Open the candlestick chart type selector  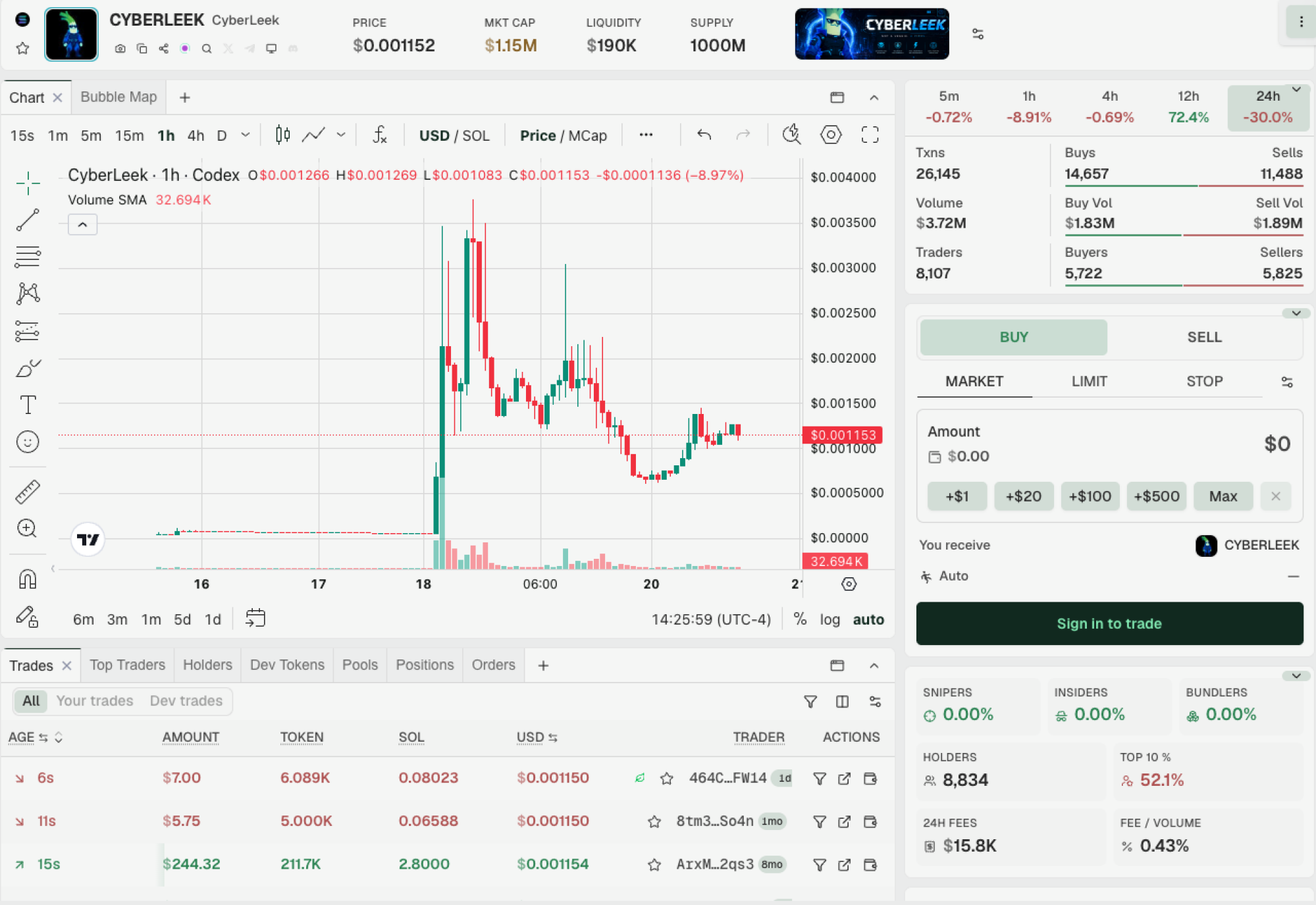[x=282, y=135]
